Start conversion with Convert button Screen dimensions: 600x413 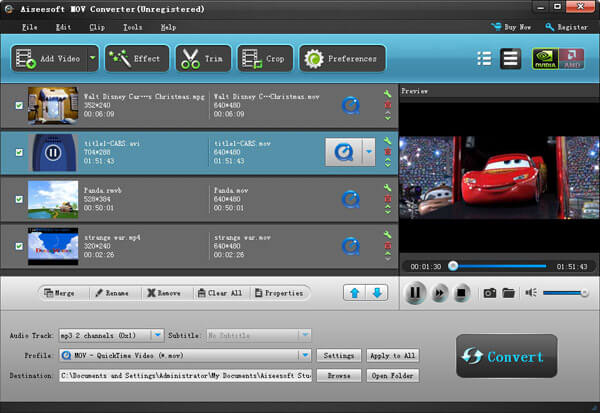click(506, 356)
